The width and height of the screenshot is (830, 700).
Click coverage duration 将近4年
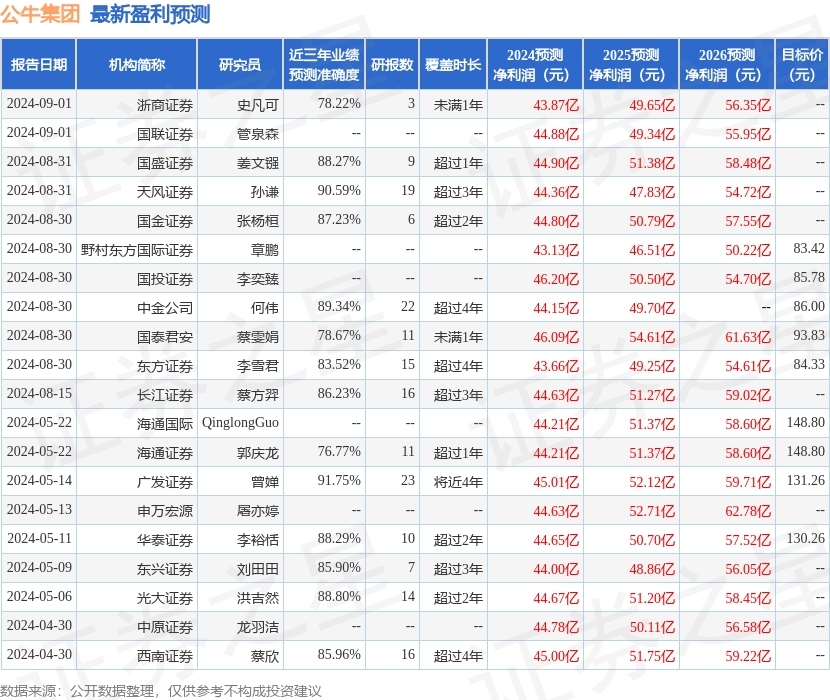tap(458, 482)
